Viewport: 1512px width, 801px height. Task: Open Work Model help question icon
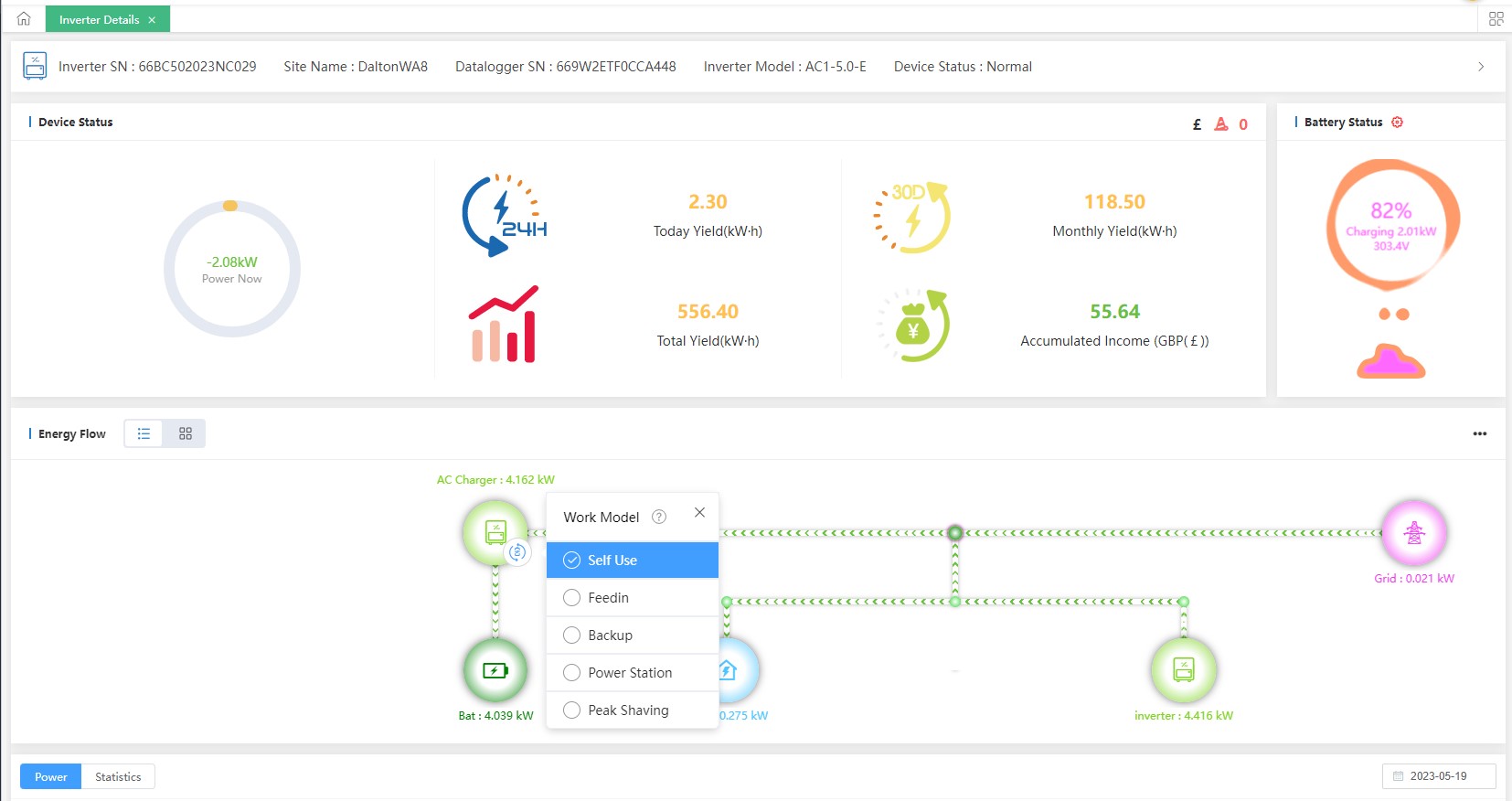658,518
